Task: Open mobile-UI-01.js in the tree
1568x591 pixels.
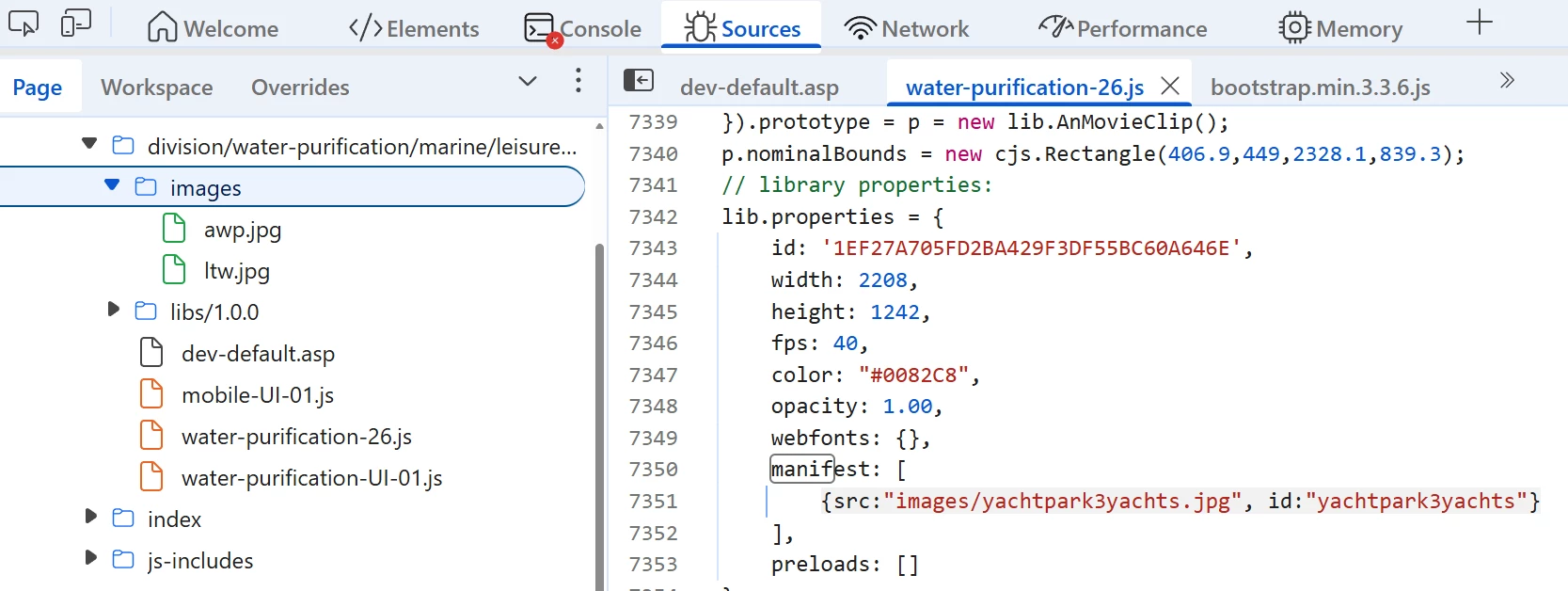Action: coord(258,395)
